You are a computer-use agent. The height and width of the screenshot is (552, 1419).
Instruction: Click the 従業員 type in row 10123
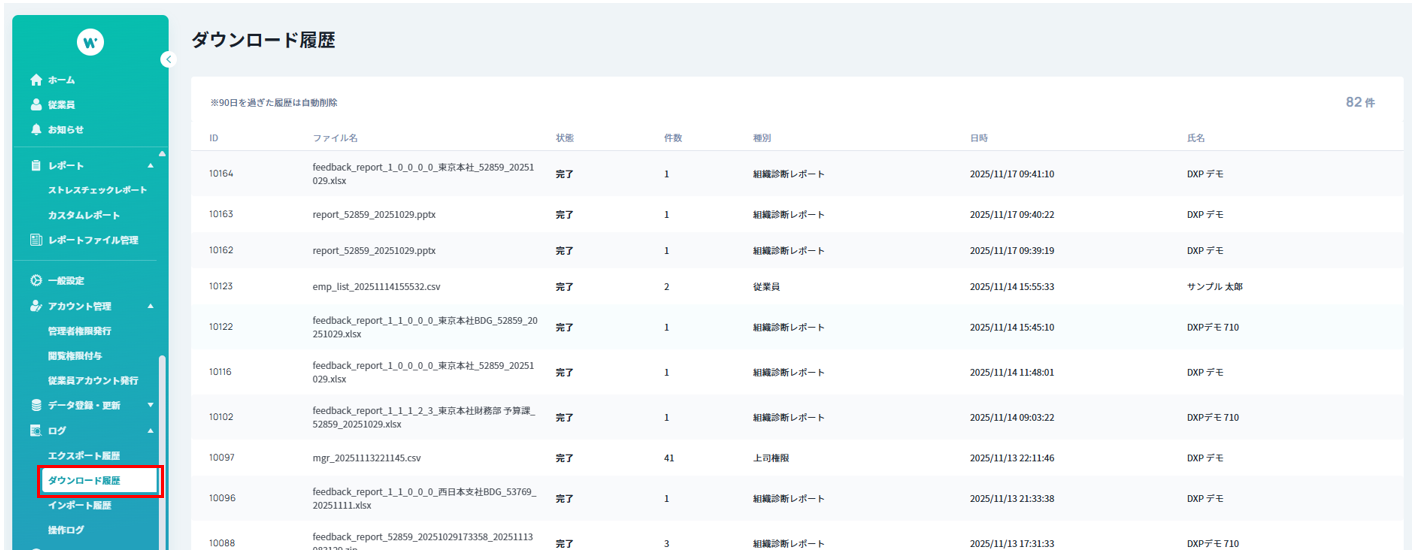click(x=767, y=287)
